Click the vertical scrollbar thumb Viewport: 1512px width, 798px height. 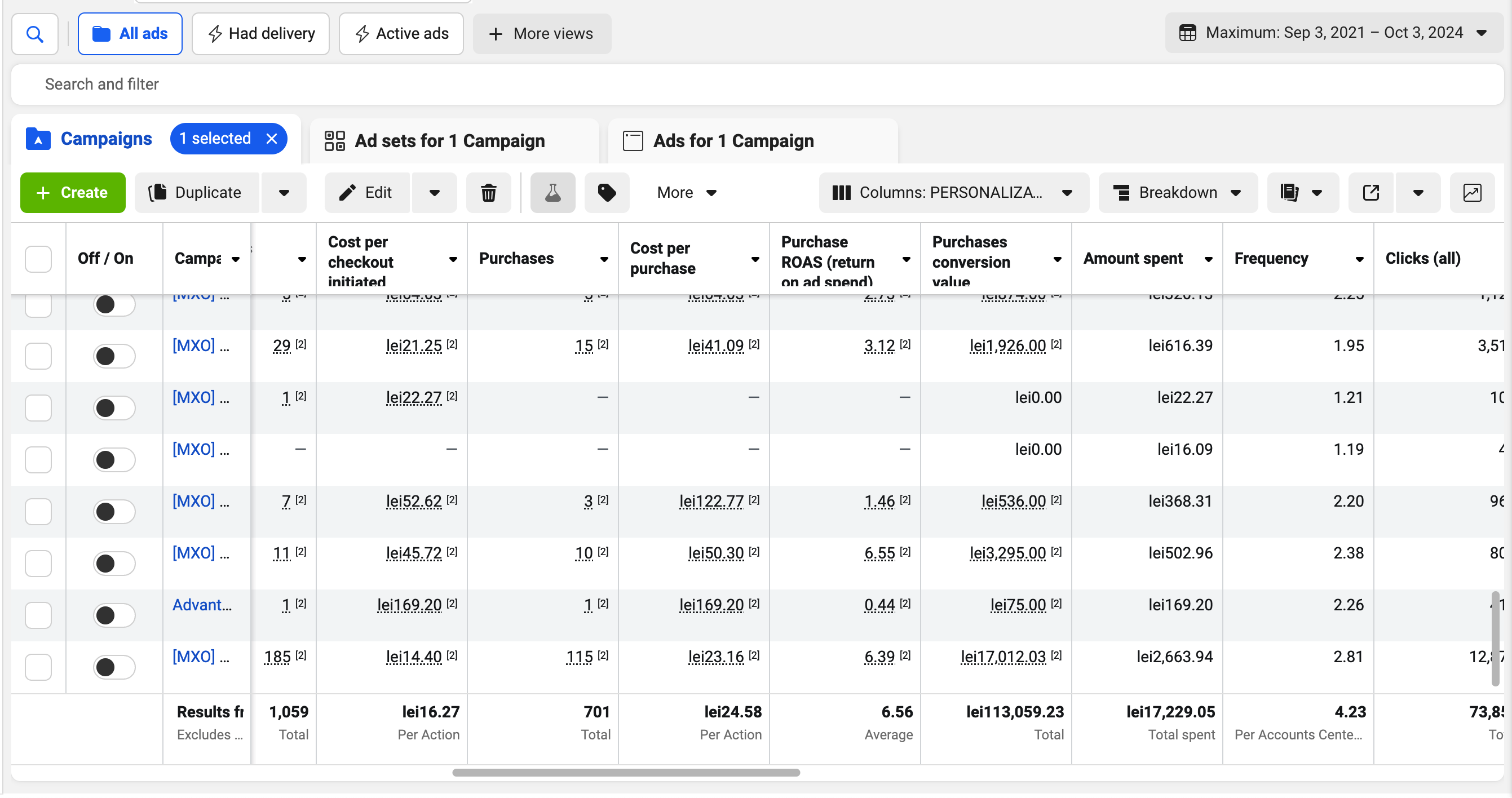coord(1495,639)
